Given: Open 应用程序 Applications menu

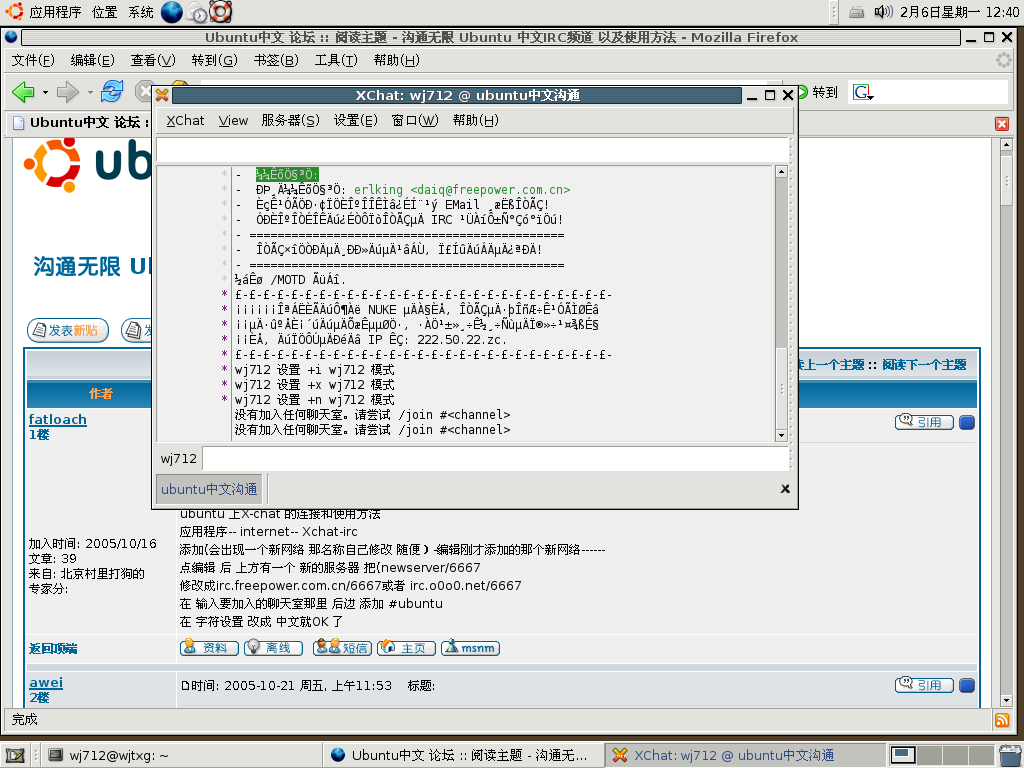Looking at the screenshot, I should click(x=44, y=12).
